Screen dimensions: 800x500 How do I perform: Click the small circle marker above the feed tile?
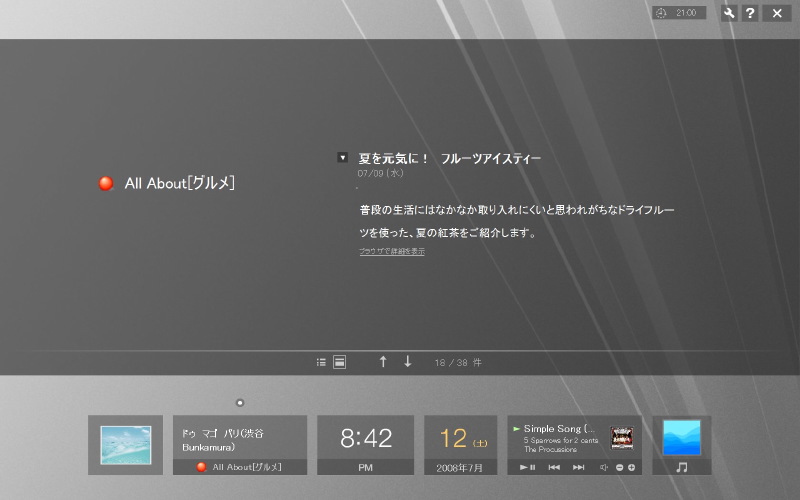coord(240,403)
